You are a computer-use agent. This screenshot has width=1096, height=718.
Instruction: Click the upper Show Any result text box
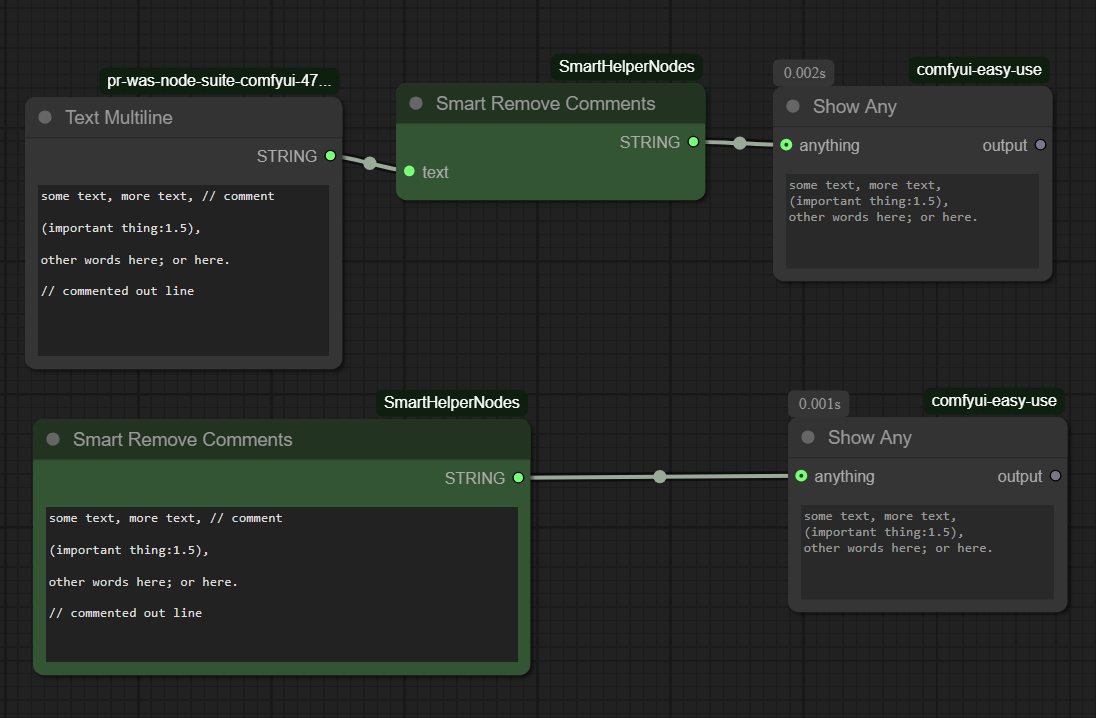coord(912,221)
